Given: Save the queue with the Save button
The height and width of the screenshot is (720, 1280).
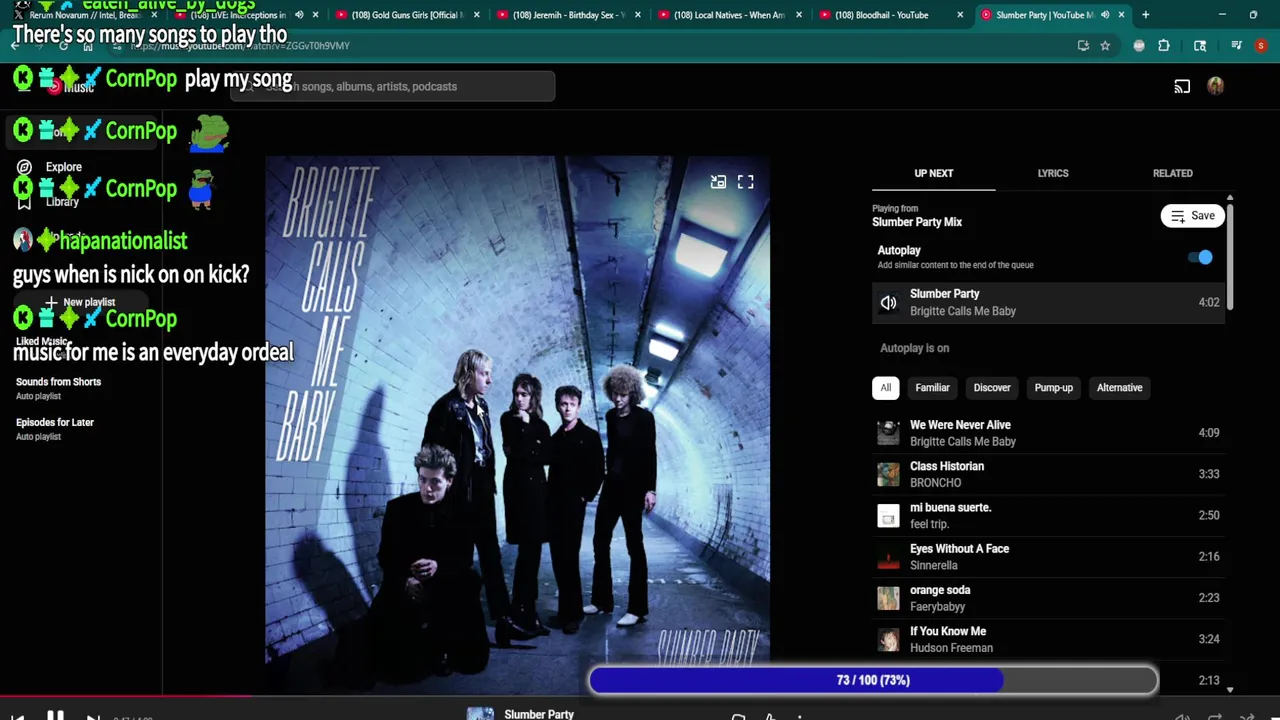Looking at the screenshot, I should pyautogui.click(x=1192, y=216).
